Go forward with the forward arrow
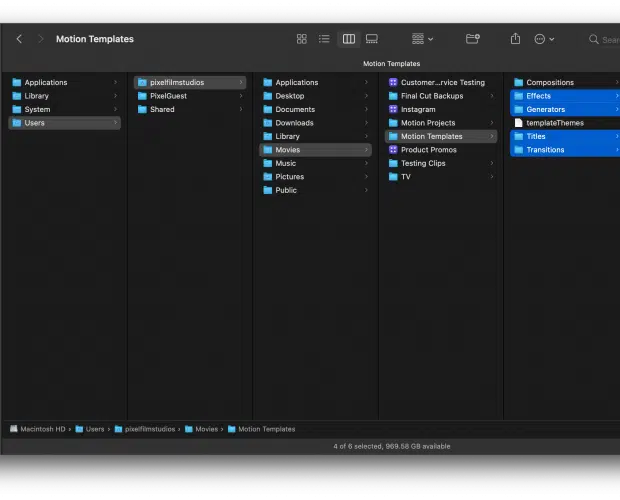This screenshot has width=620, height=500. click(40, 39)
